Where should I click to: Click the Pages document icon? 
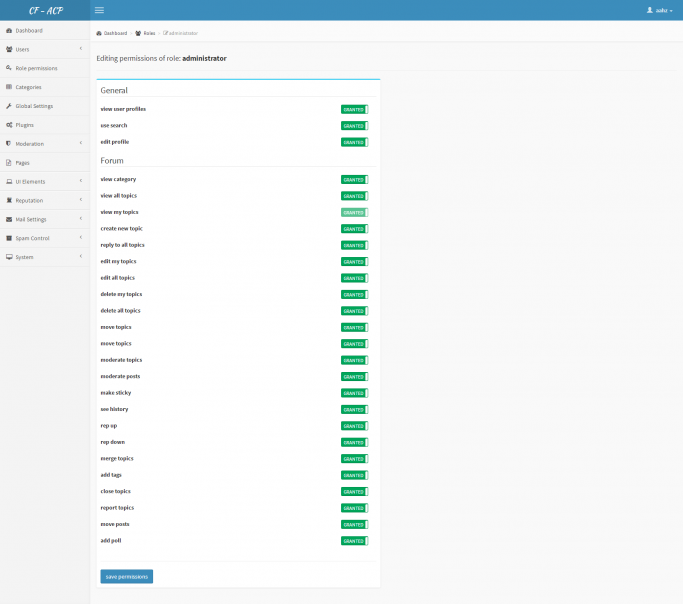pyautogui.click(x=9, y=162)
